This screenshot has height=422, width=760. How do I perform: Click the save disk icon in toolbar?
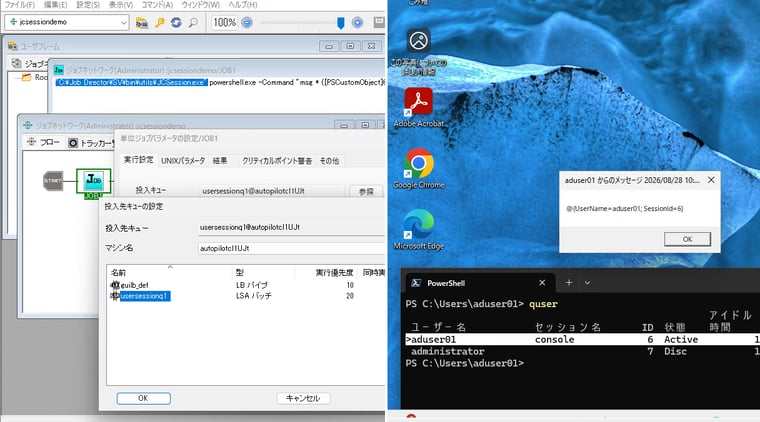379,22
